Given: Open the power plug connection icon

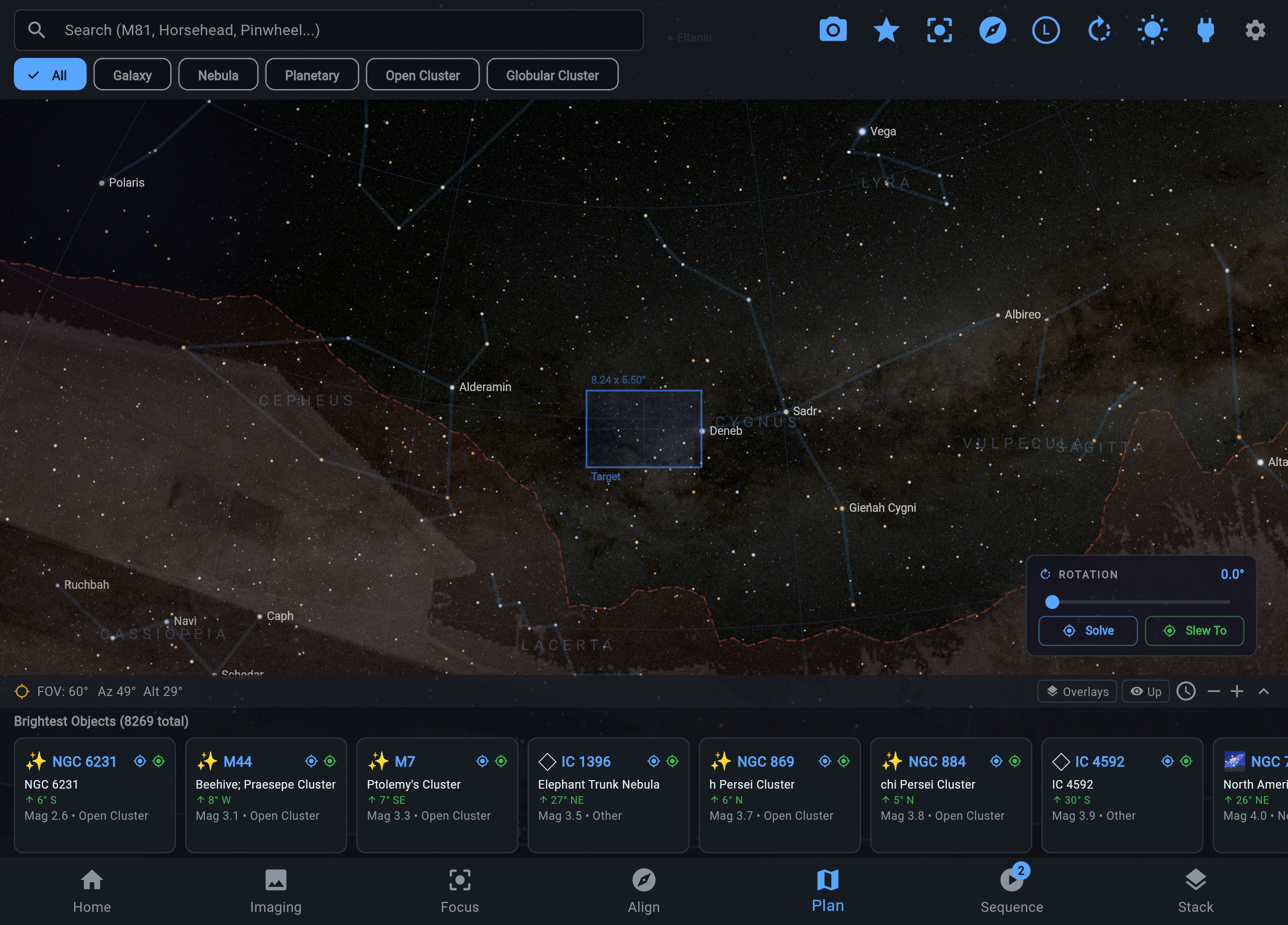Looking at the screenshot, I should click(1205, 30).
